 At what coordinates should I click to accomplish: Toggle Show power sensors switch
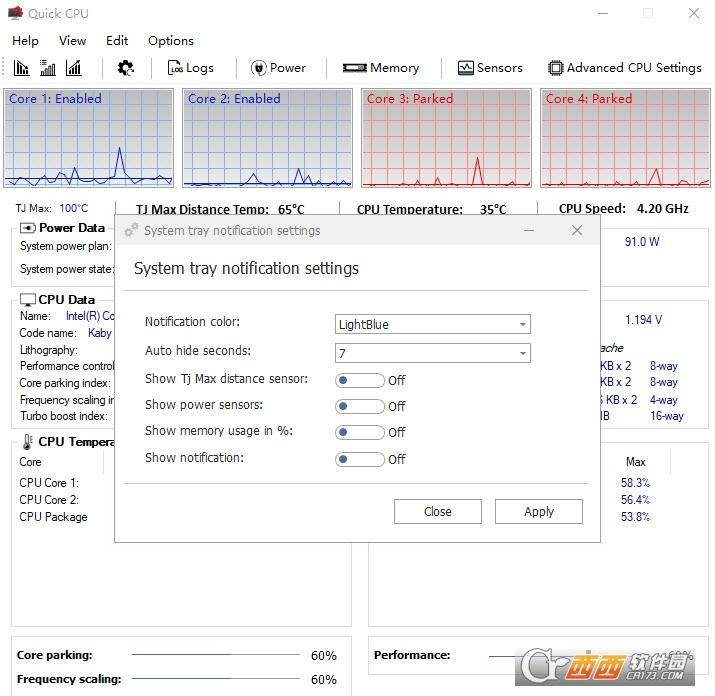(x=360, y=406)
